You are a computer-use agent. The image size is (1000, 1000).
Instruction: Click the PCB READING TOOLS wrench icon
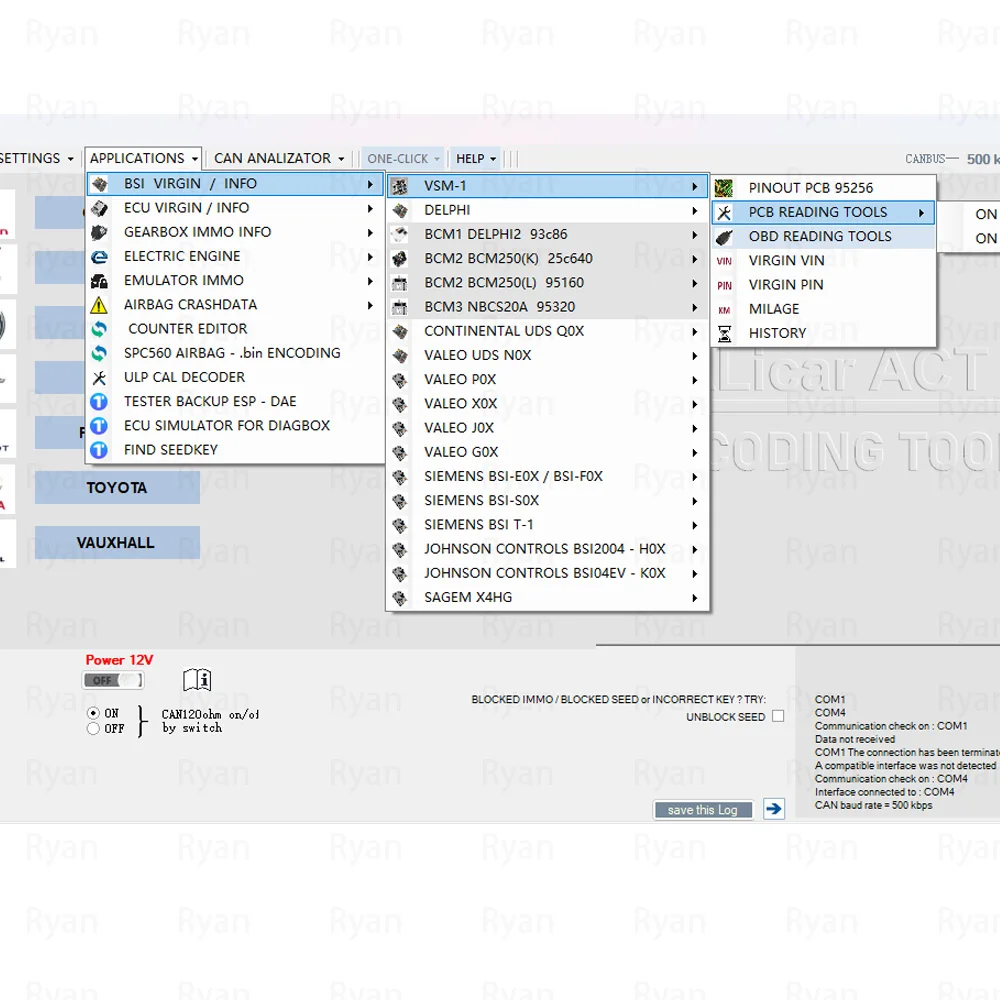(x=724, y=212)
